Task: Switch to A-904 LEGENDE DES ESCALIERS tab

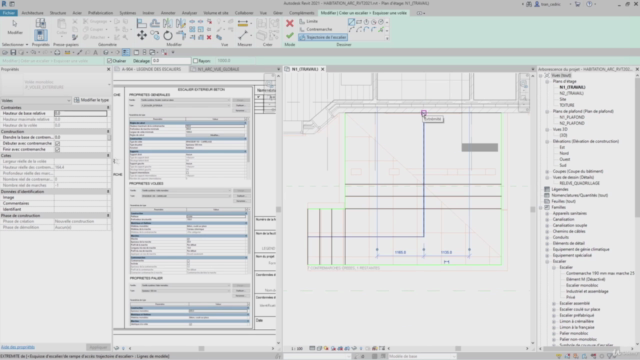Action: (151, 69)
